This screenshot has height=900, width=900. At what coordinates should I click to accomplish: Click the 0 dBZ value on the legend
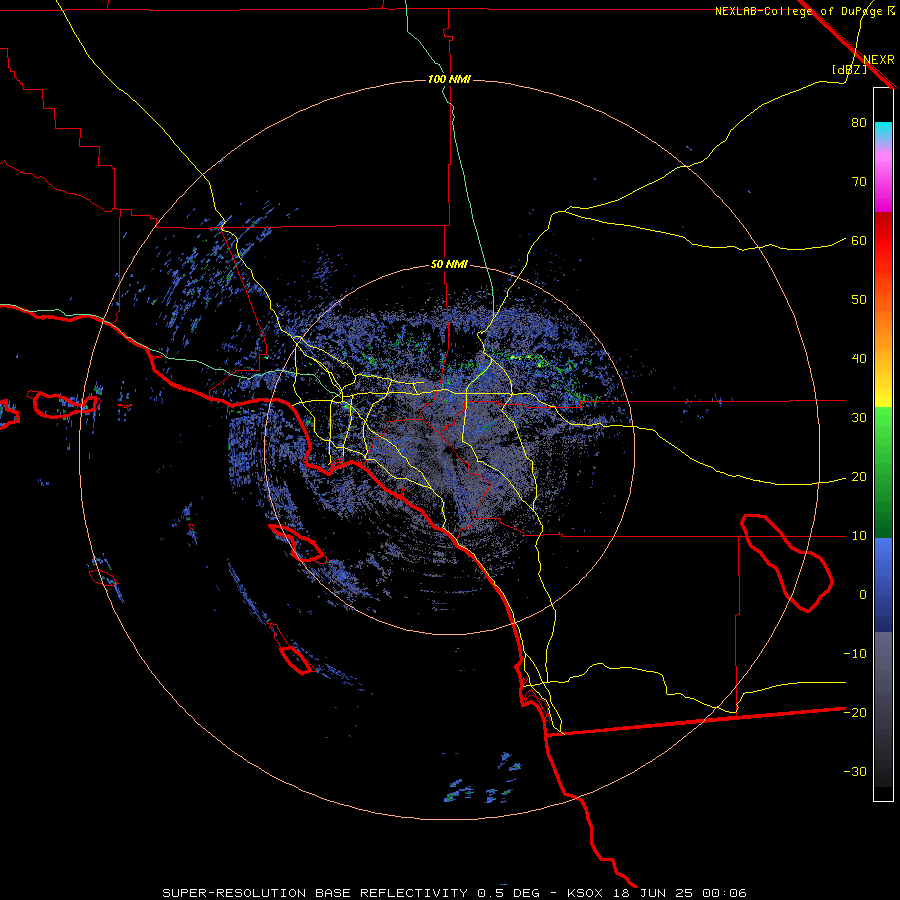(863, 595)
